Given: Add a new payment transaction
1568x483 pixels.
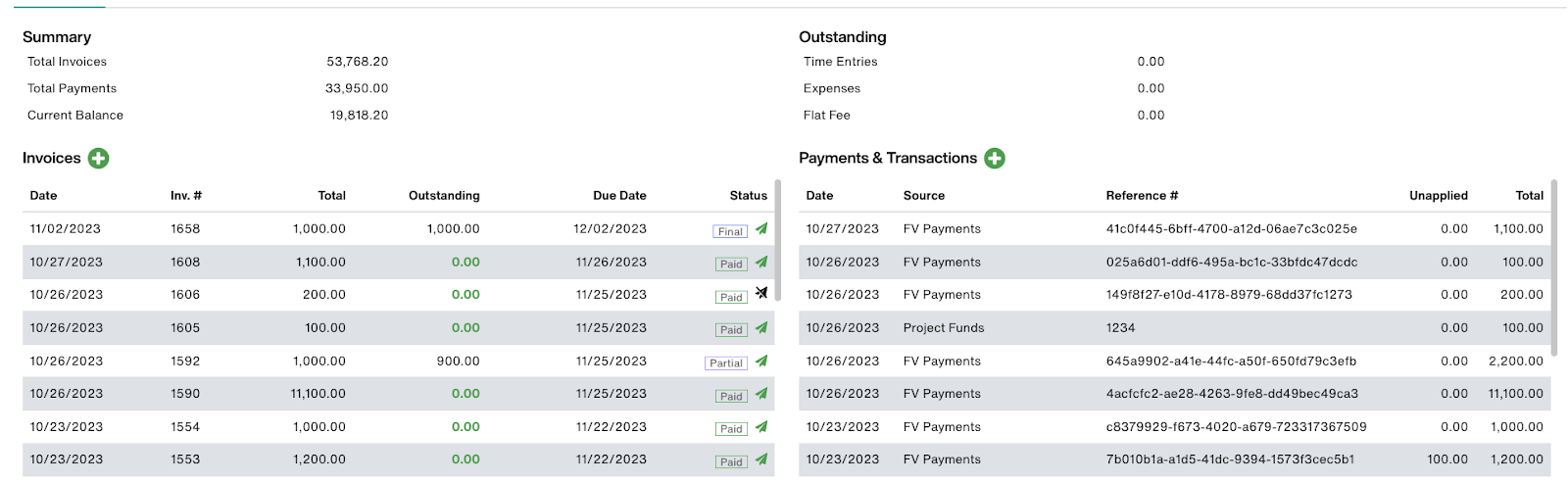Looking at the screenshot, I should (x=995, y=159).
